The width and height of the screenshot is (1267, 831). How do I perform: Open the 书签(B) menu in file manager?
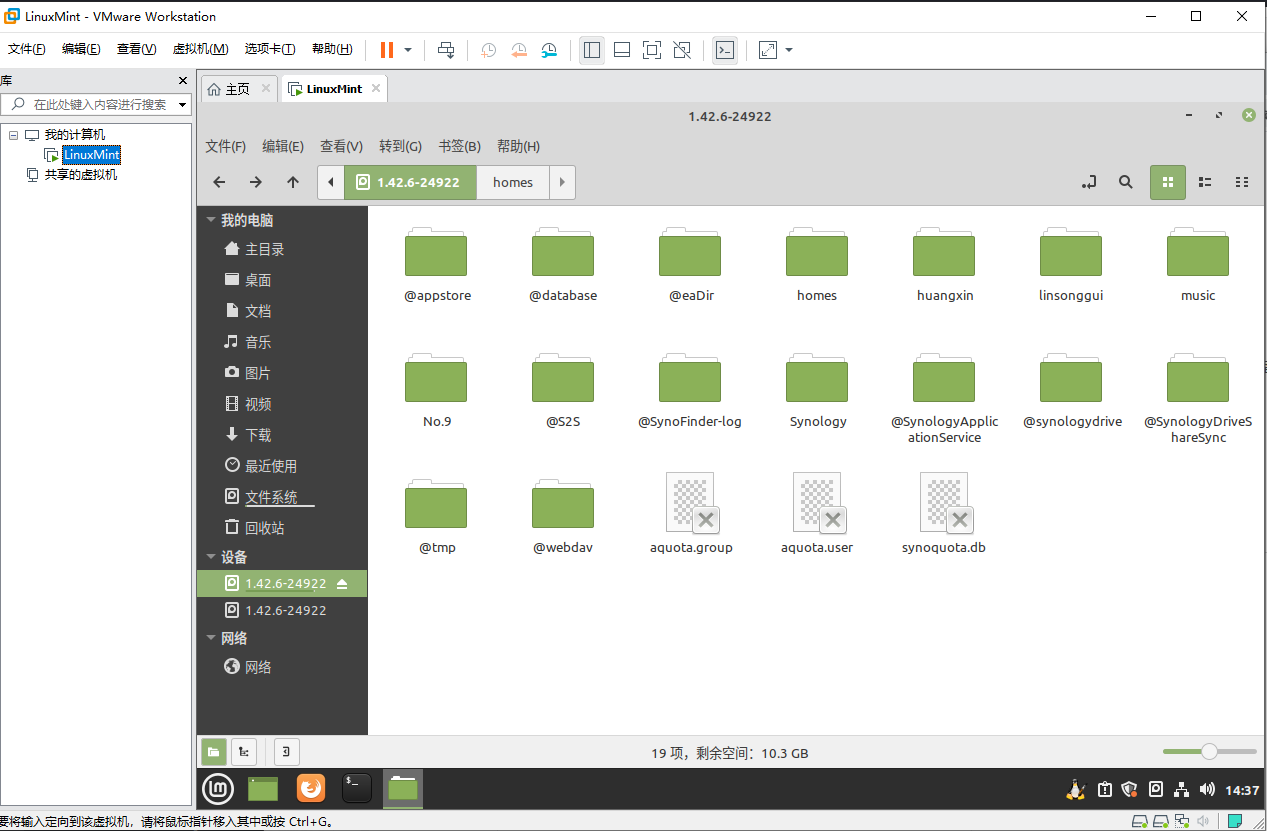[459, 146]
